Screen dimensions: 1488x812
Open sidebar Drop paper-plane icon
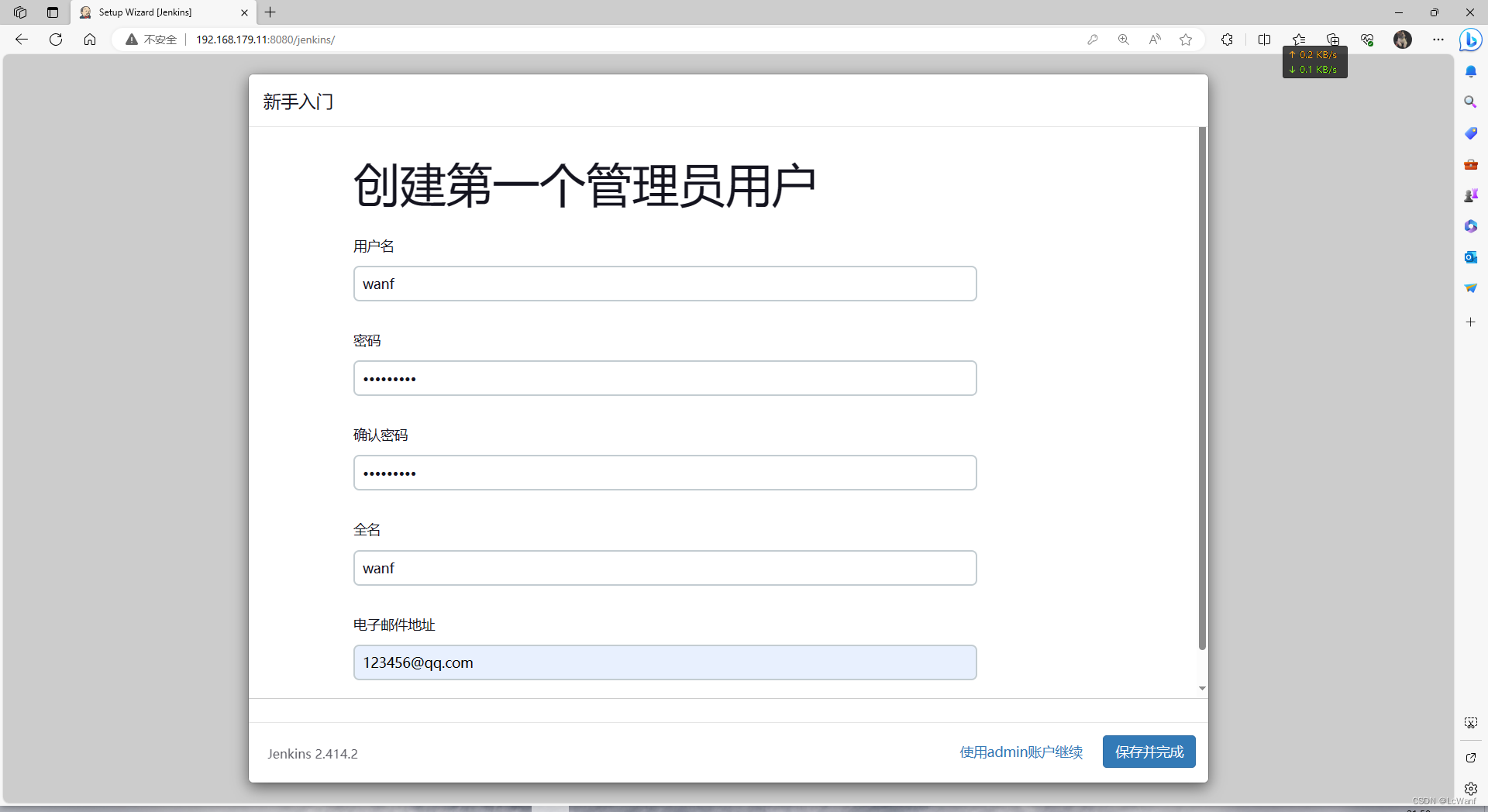click(x=1470, y=288)
